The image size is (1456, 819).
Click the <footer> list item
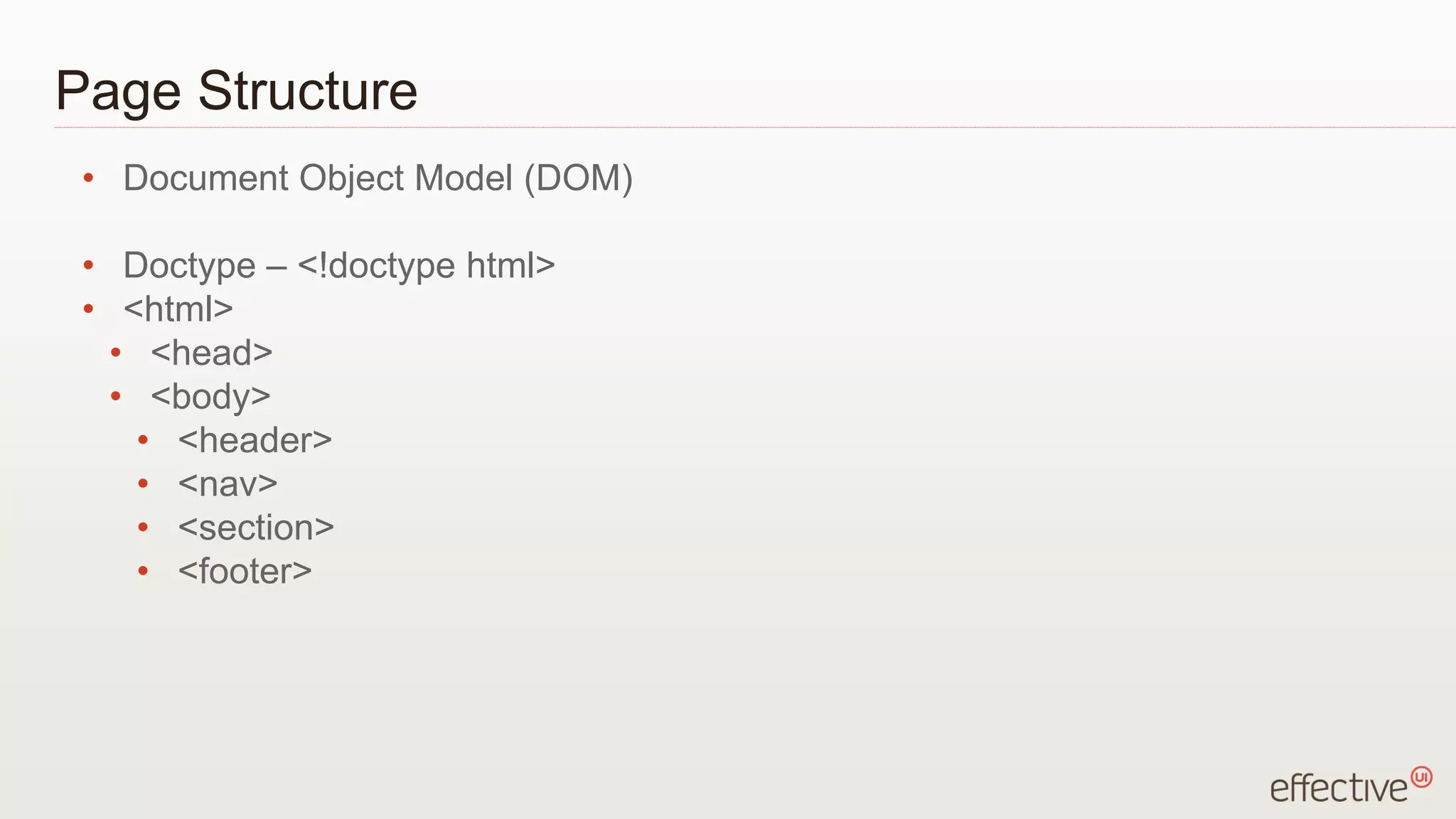(245, 572)
